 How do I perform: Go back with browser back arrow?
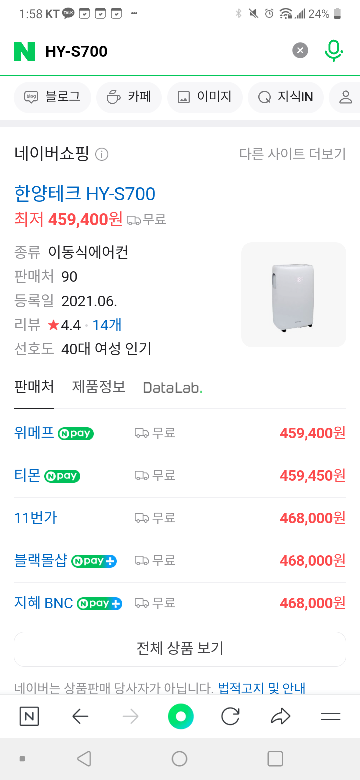(x=80, y=716)
